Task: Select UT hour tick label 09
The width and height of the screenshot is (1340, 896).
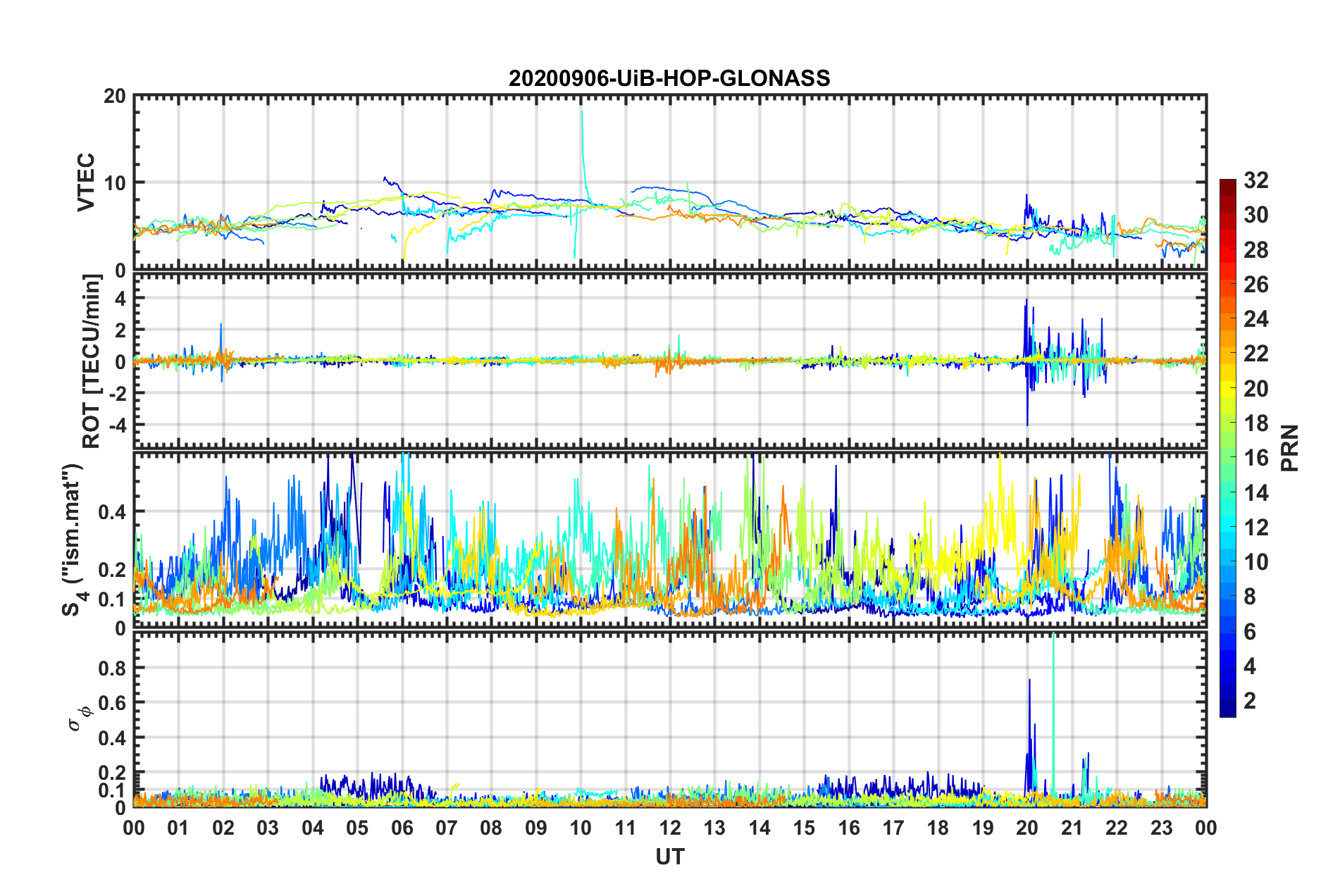Action: click(536, 828)
